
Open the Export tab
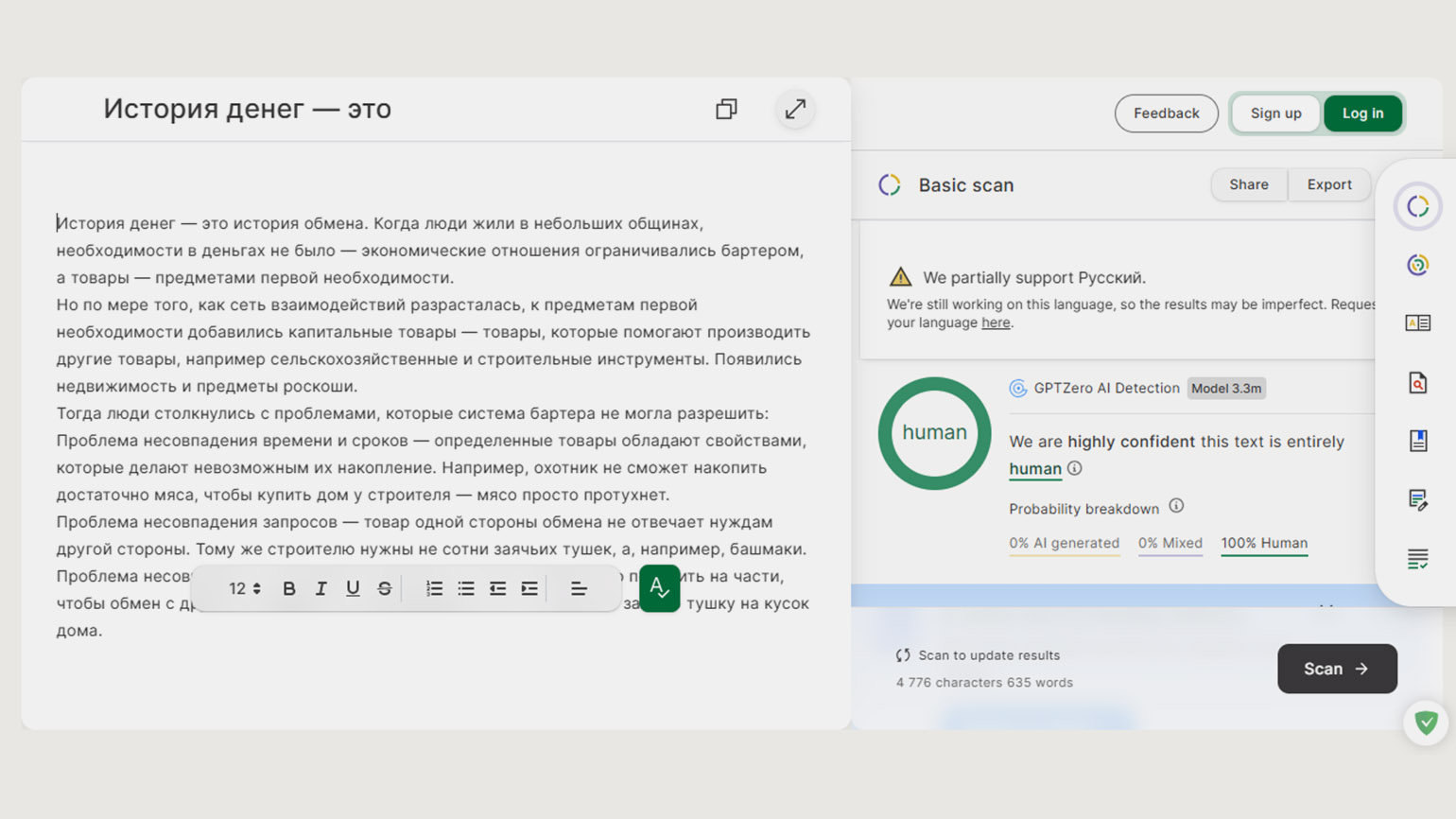[1329, 184]
